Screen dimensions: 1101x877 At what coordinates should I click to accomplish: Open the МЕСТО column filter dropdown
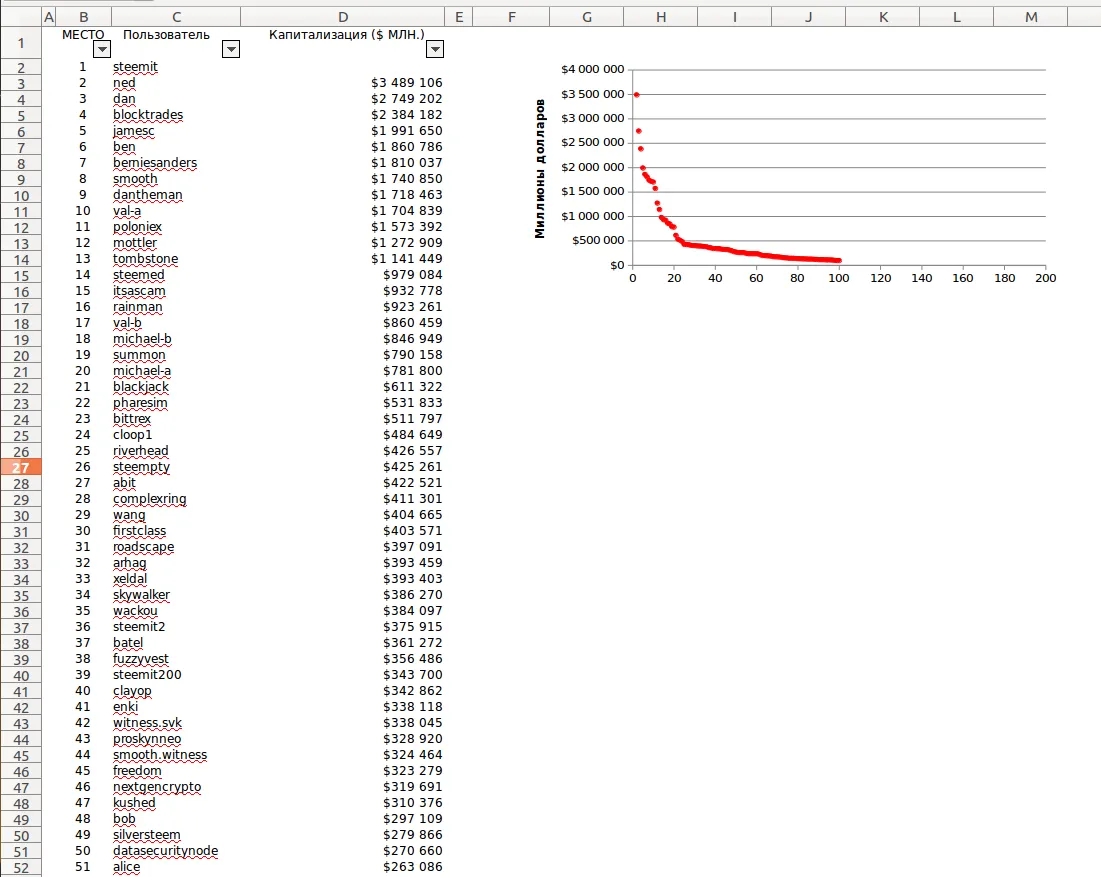pyautogui.click(x=100, y=50)
